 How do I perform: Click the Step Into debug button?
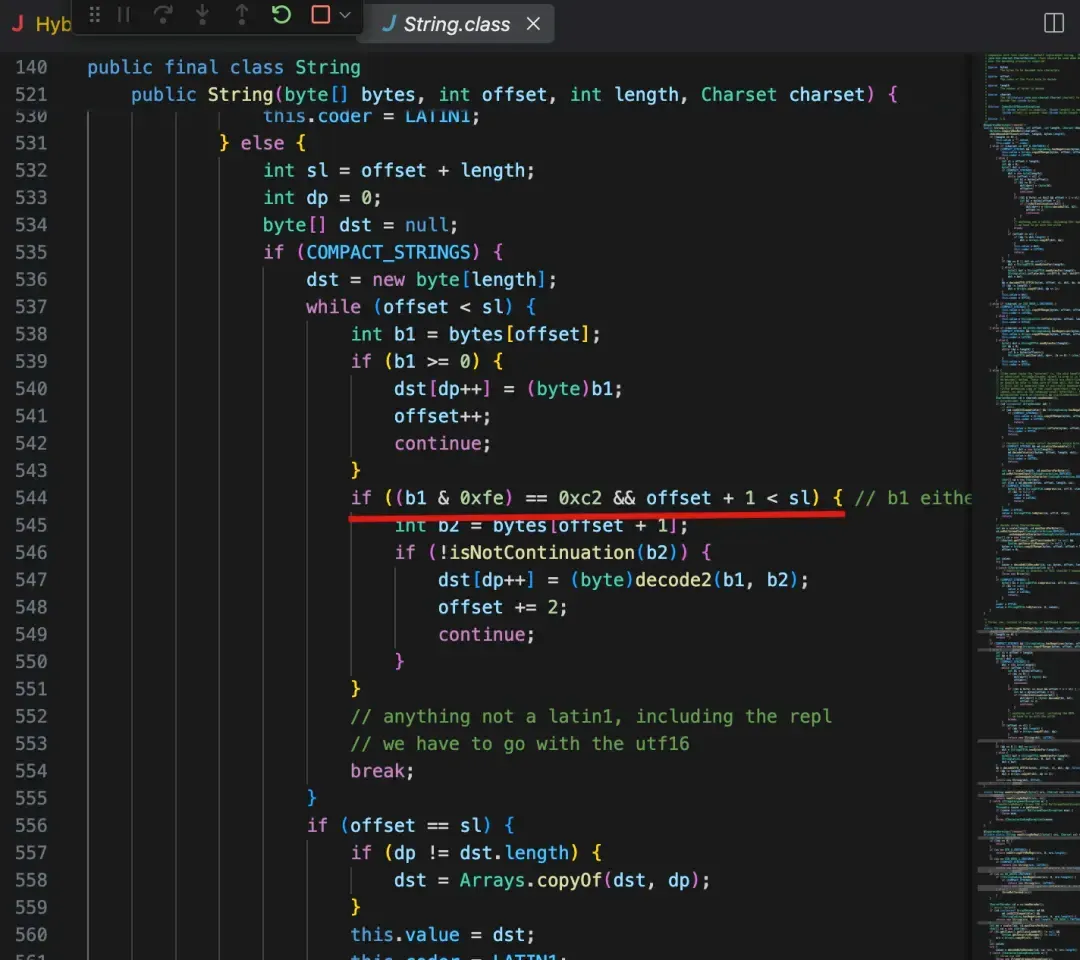tap(202, 14)
